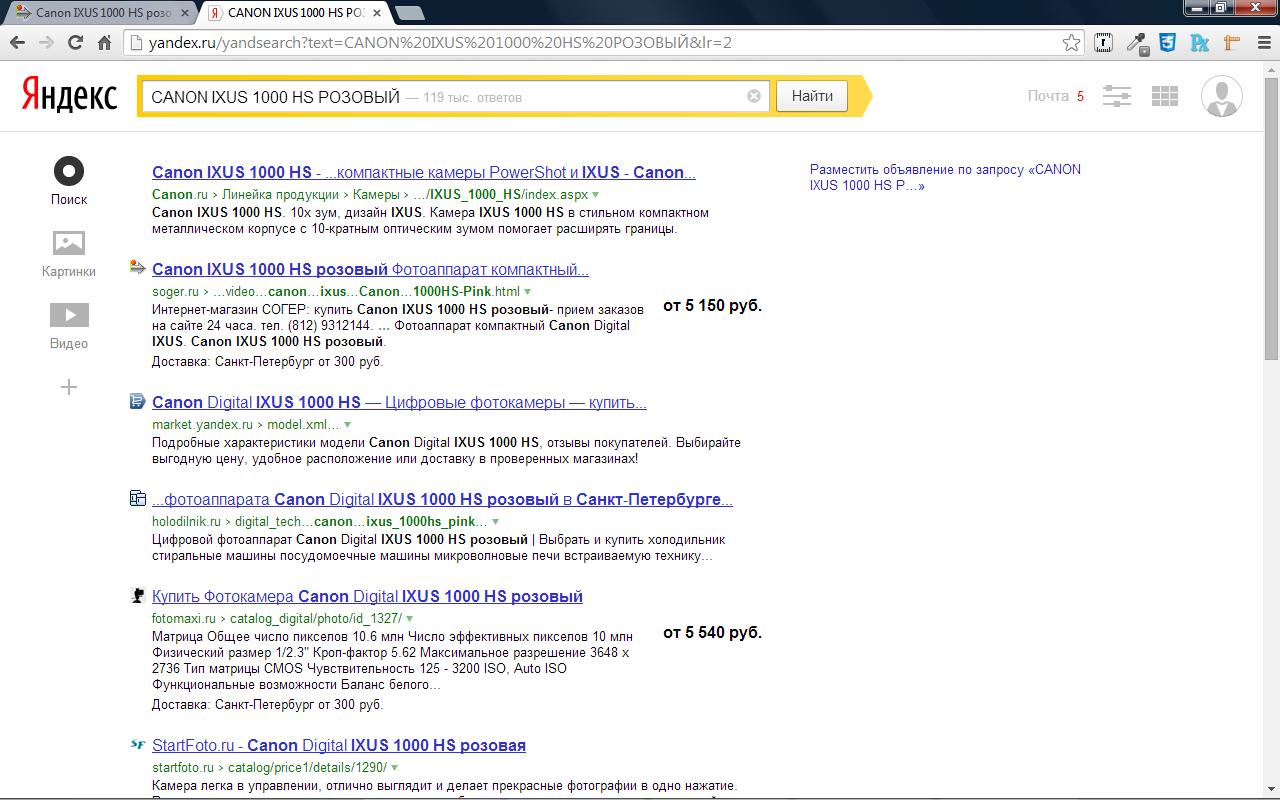Viewport: 1280px width, 800px height.
Task: Open the user profile avatar
Action: tap(1221, 96)
